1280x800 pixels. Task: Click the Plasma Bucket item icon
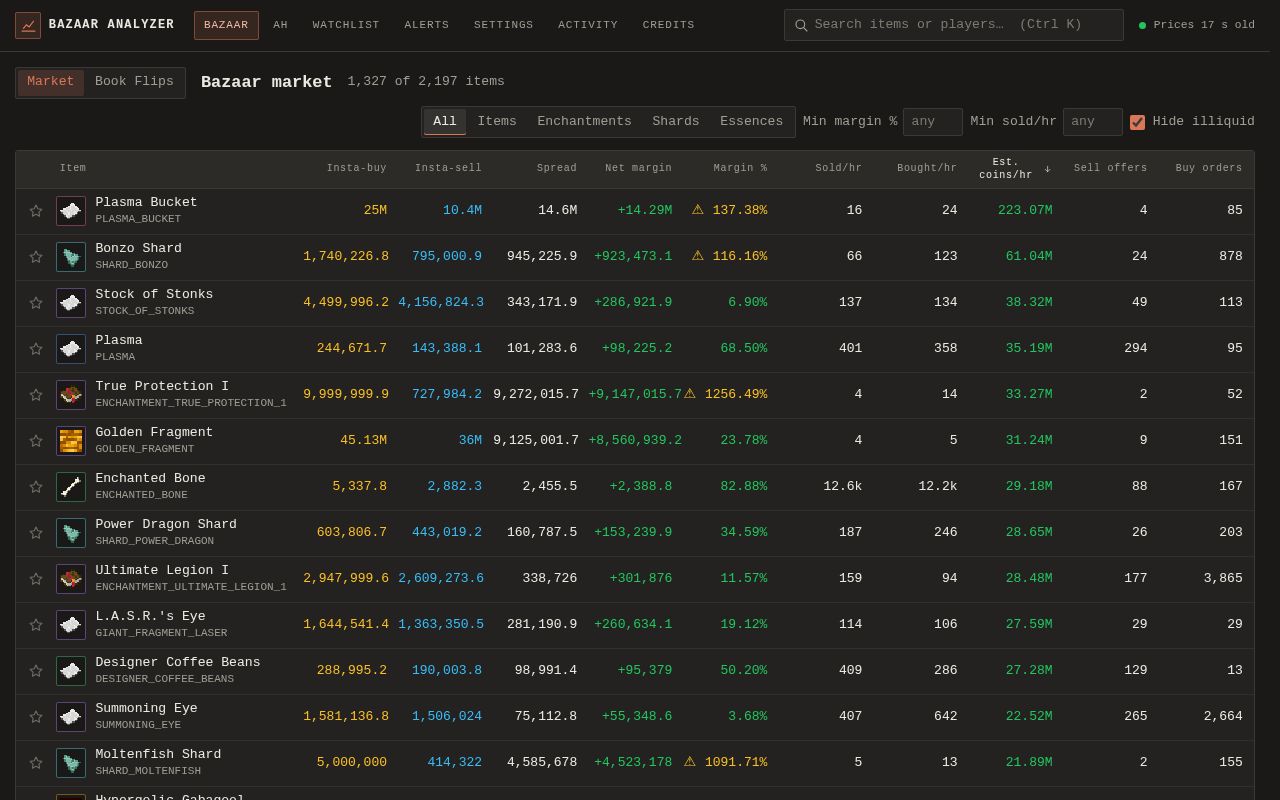(x=71, y=211)
